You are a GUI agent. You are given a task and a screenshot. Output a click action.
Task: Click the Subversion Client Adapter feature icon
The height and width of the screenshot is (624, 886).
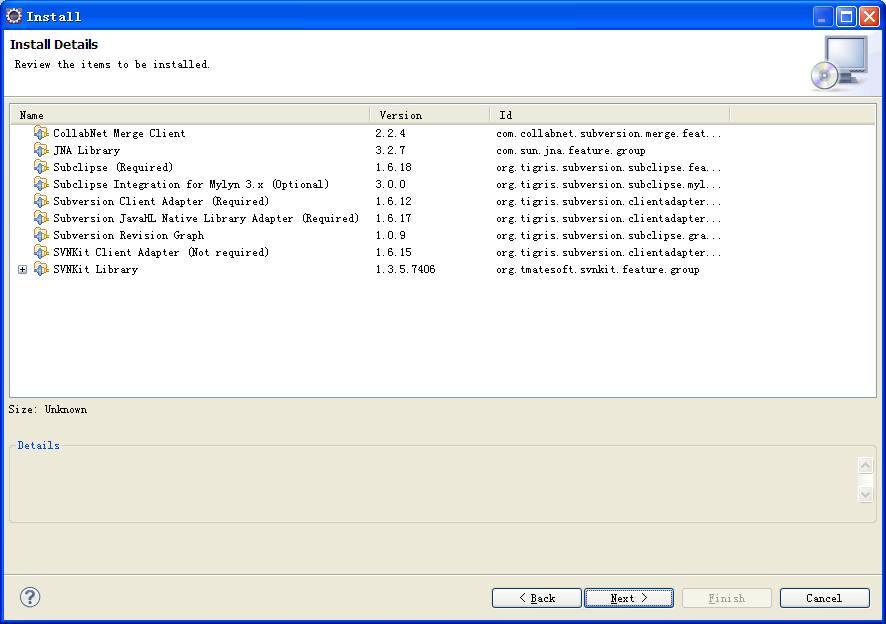tap(41, 201)
